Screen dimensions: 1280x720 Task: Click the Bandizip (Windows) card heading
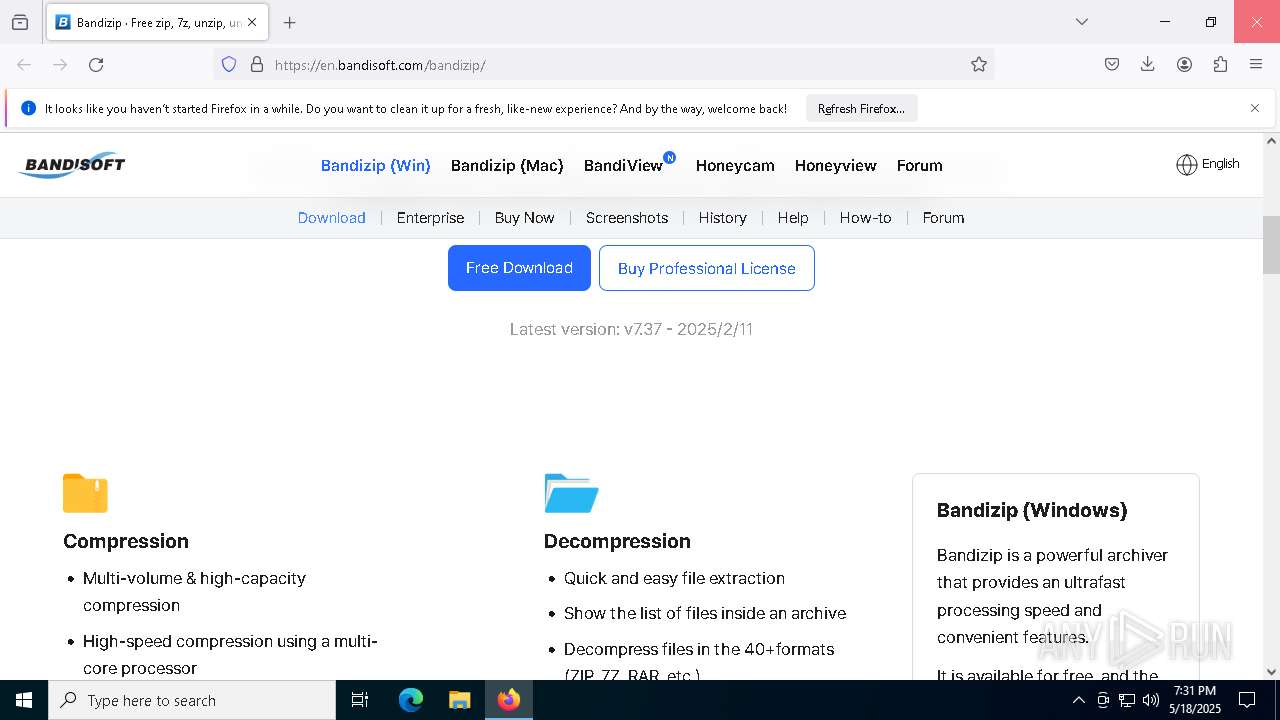tap(1032, 510)
